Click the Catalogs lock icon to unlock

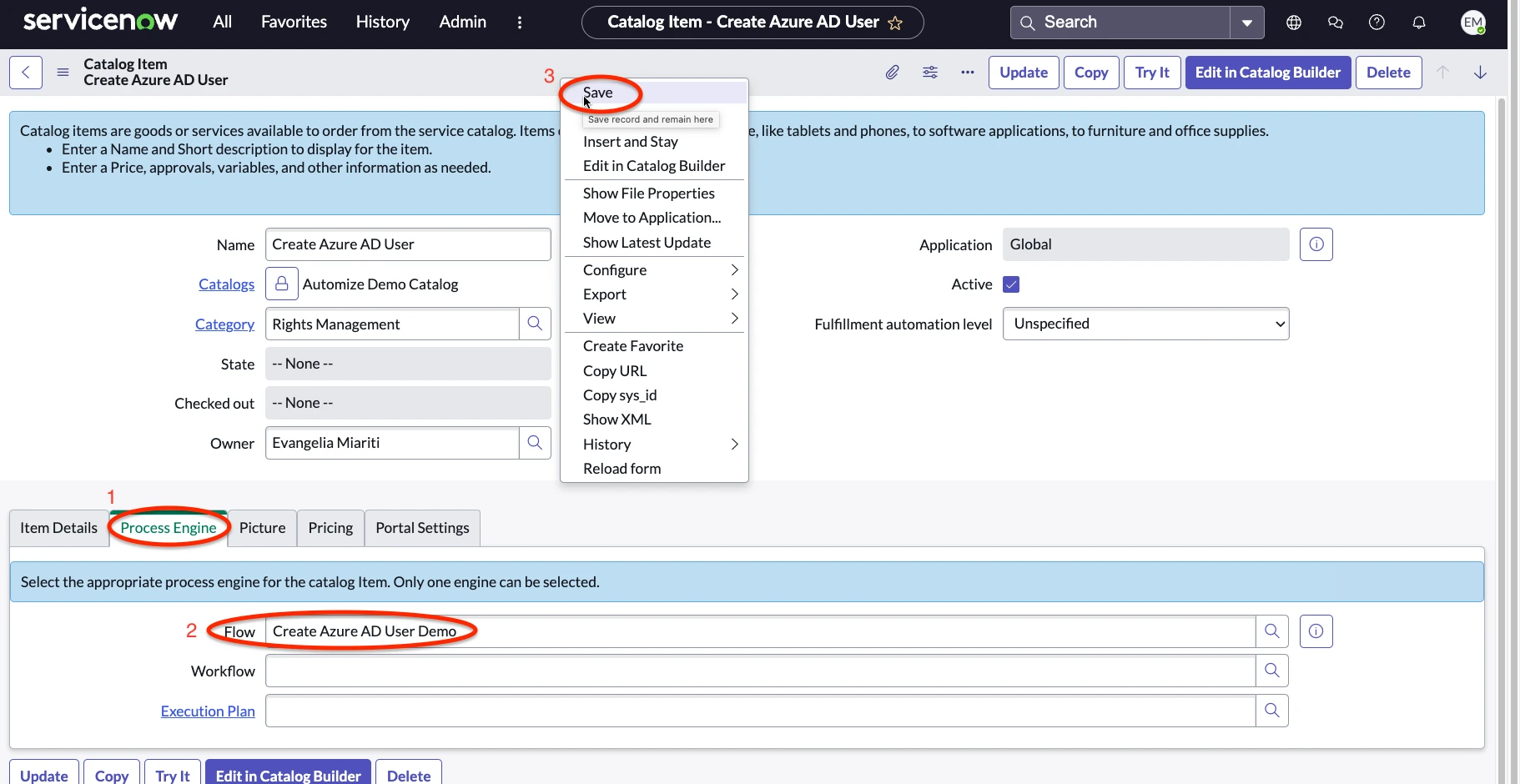tap(281, 284)
